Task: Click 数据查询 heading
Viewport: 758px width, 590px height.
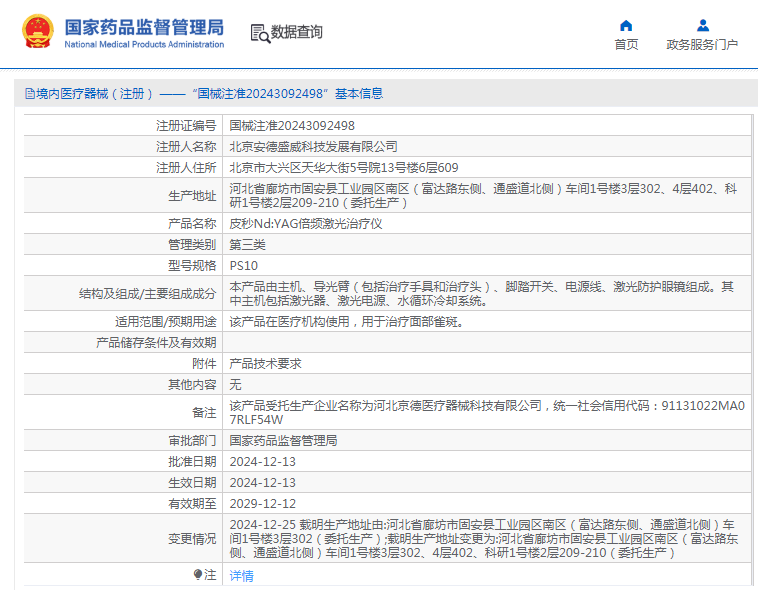Action: [x=296, y=32]
